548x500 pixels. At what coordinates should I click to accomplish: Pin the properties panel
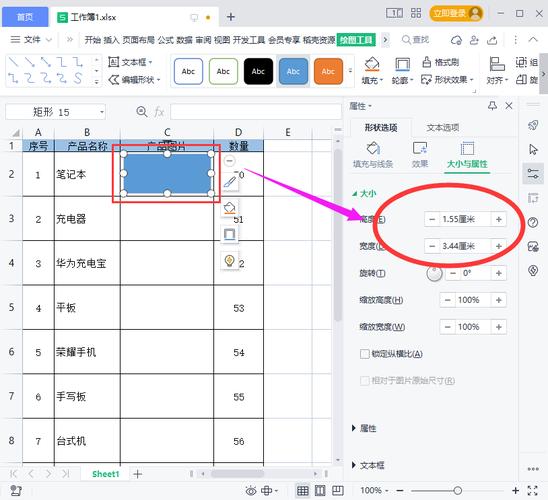click(x=492, y=106)
